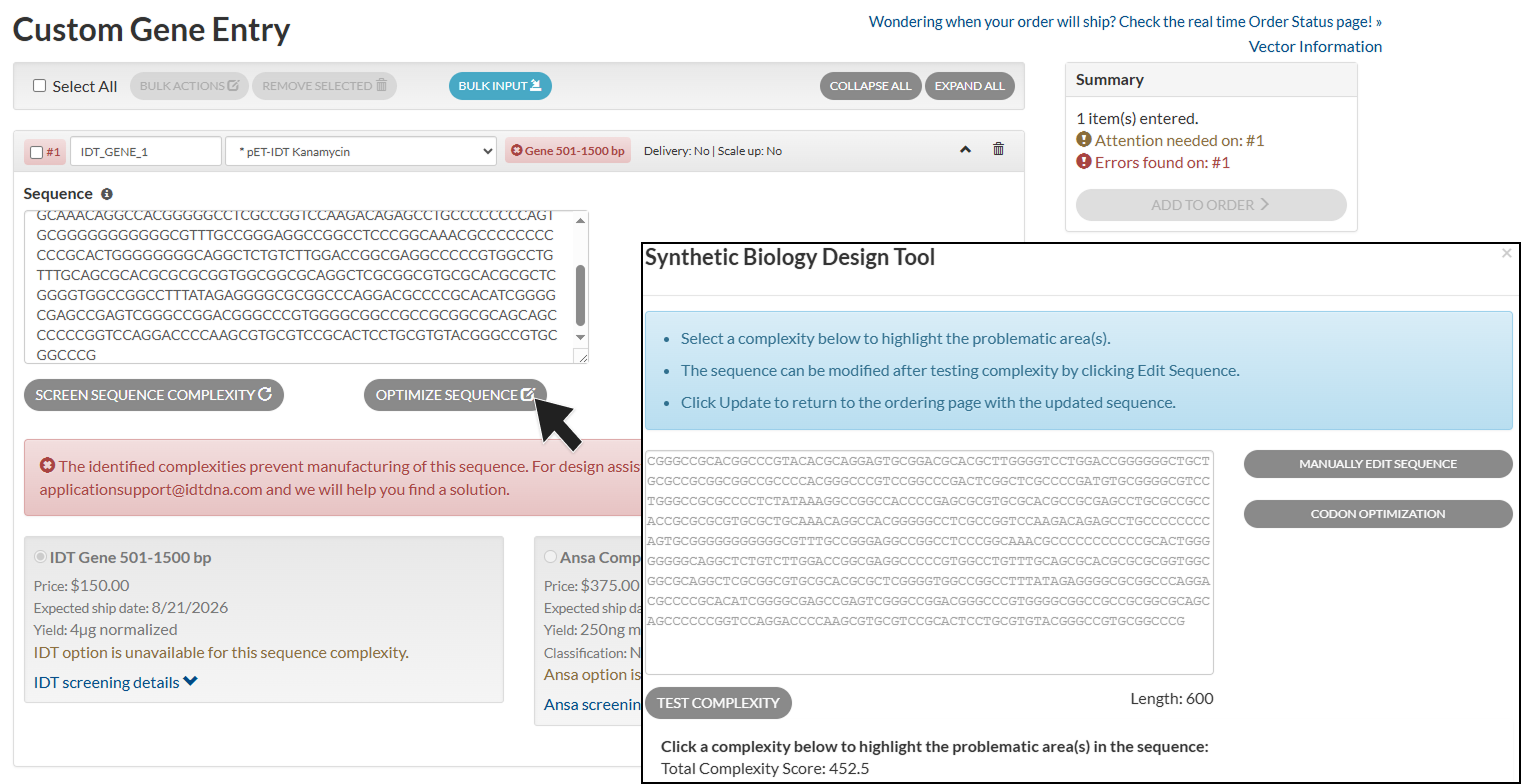This screenshot has width=1521, height=784.
Task: Click Expand All
Action: point(970,86)
